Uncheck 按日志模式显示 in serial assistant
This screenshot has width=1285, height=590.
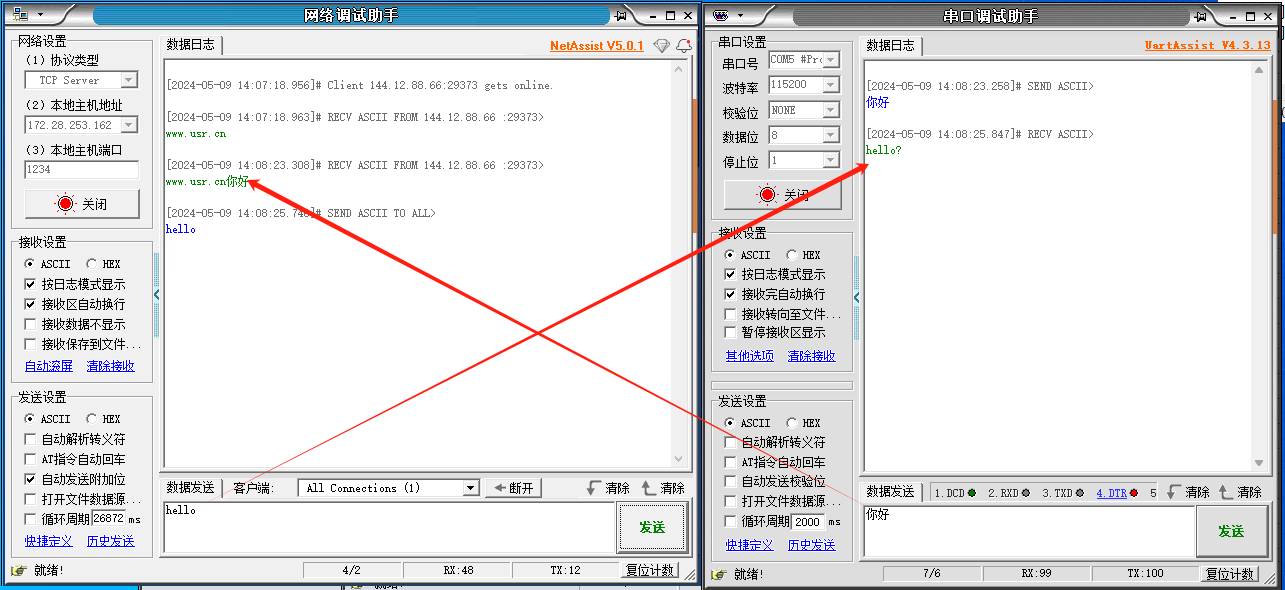pyautogui.click(x=730, y=274)
